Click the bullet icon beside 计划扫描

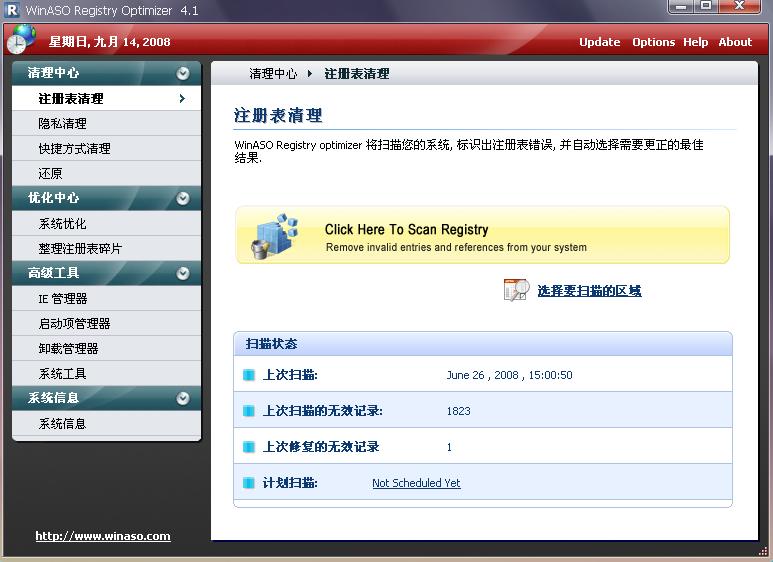249,483
